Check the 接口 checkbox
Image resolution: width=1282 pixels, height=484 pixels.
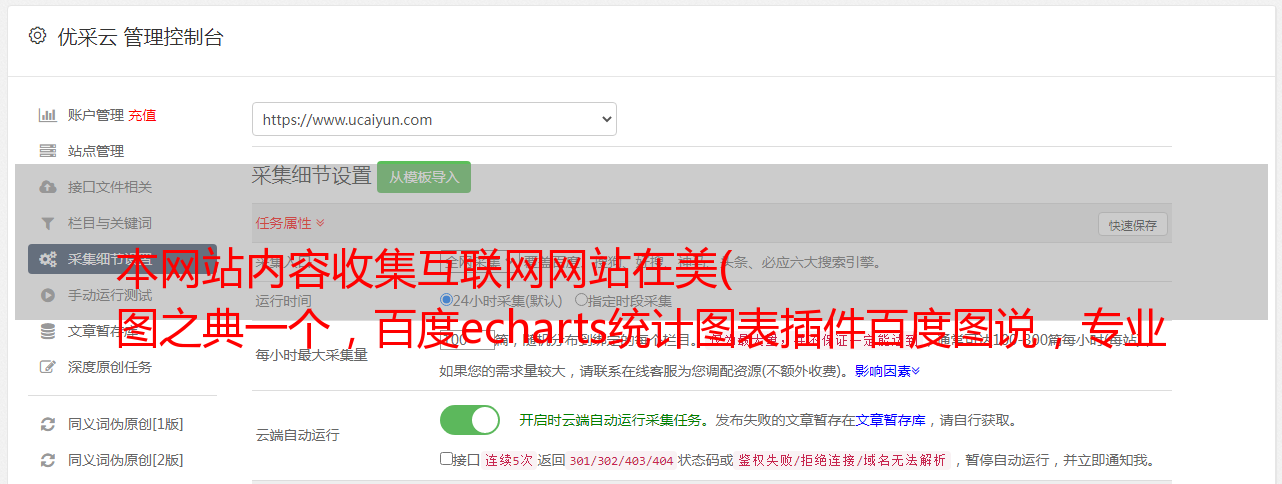pos(446,459)
